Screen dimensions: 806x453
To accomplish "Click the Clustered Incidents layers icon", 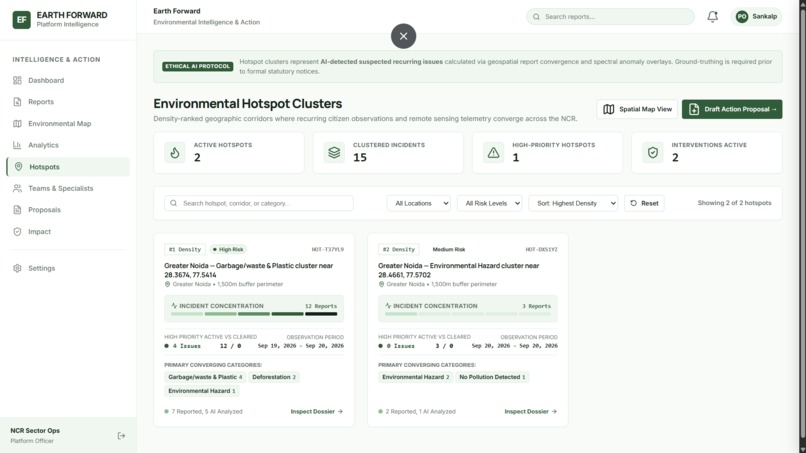I will click(334, 152).
